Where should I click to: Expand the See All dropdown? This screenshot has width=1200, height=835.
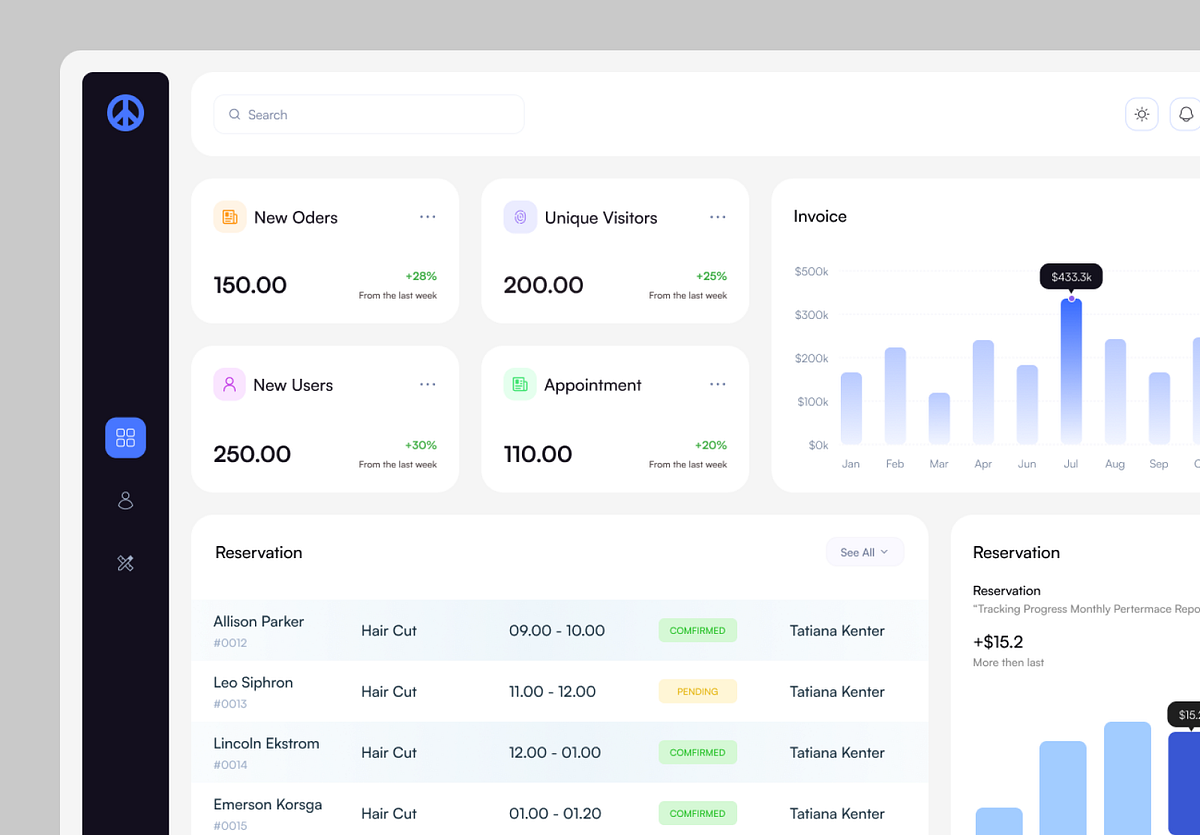[x=865, y=552]
